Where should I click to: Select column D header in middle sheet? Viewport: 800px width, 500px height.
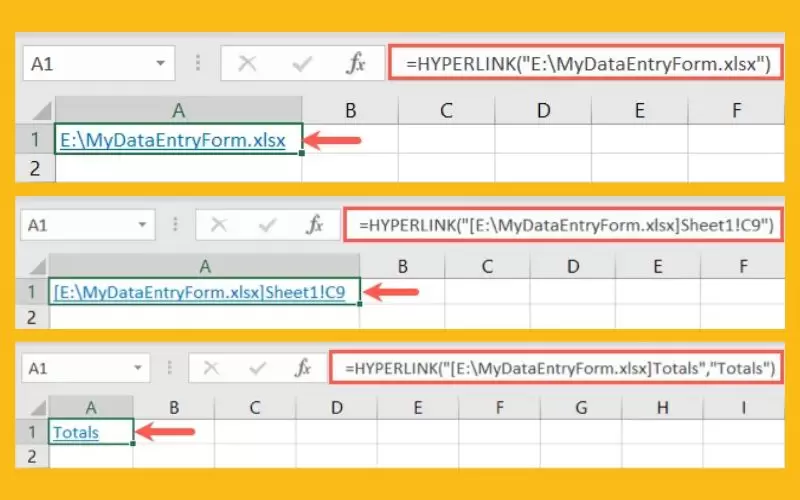point(572,266)
